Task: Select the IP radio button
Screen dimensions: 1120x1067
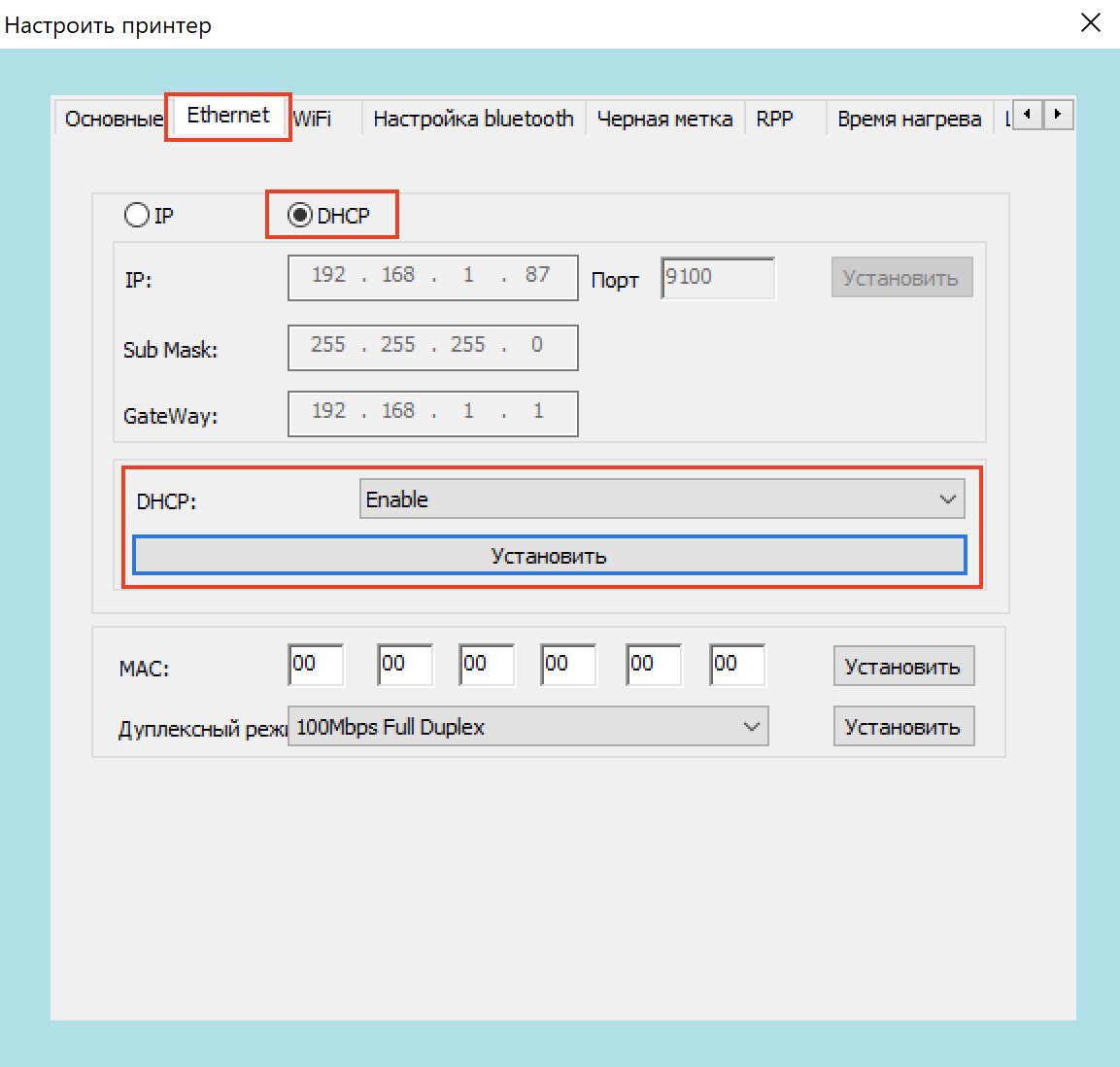Action: coord(137,215)
